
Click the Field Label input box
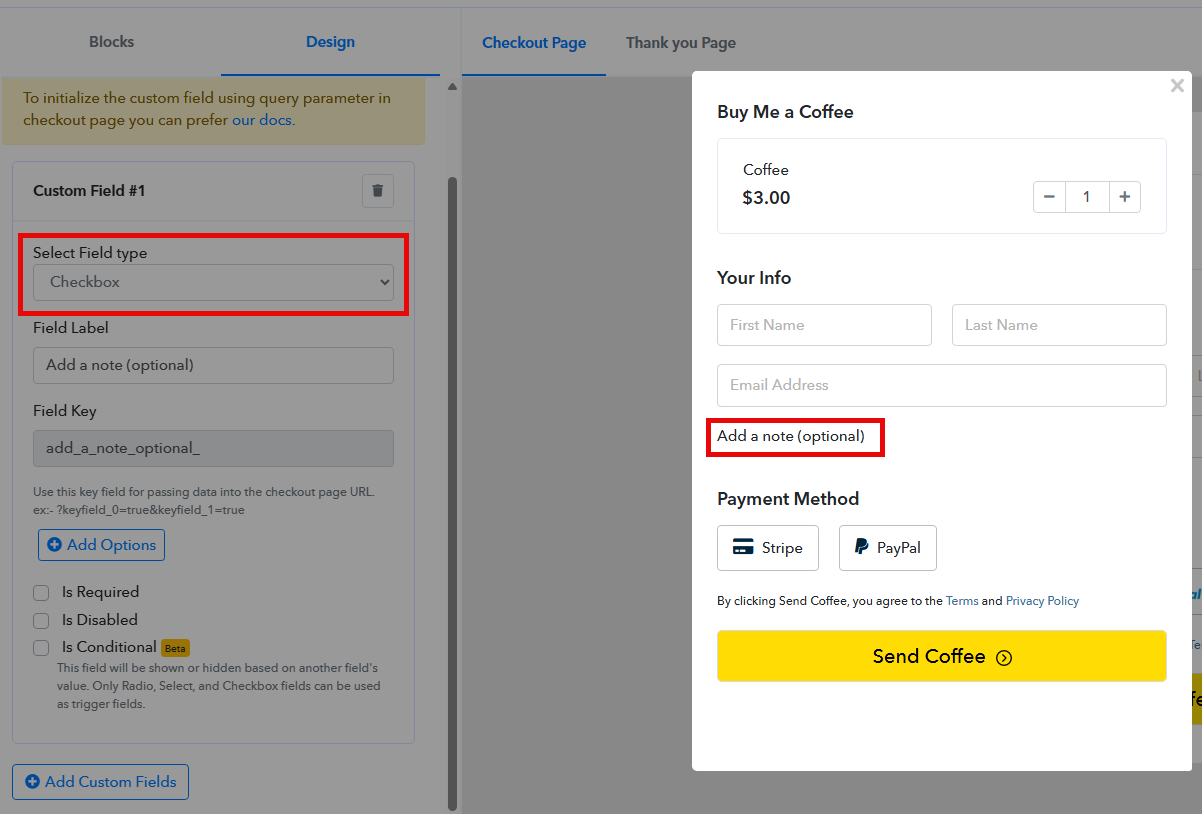(x=213, y=365)
